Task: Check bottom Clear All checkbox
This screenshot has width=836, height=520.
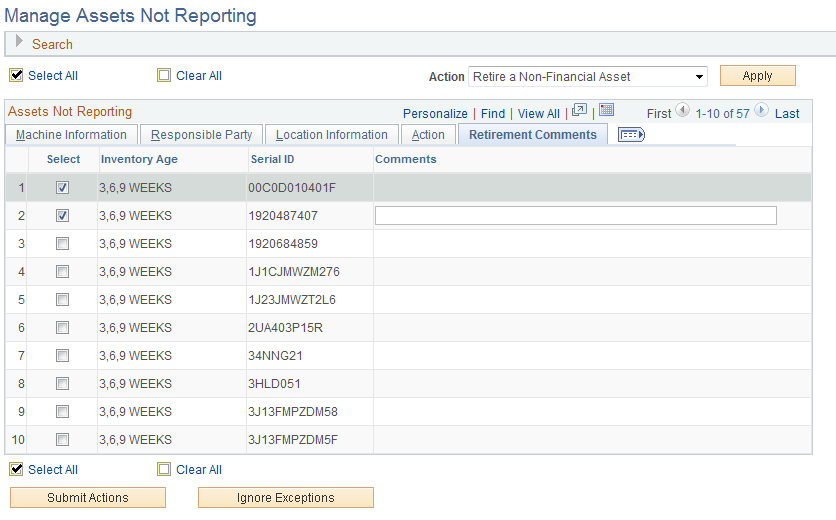Action: coord(164,469)
